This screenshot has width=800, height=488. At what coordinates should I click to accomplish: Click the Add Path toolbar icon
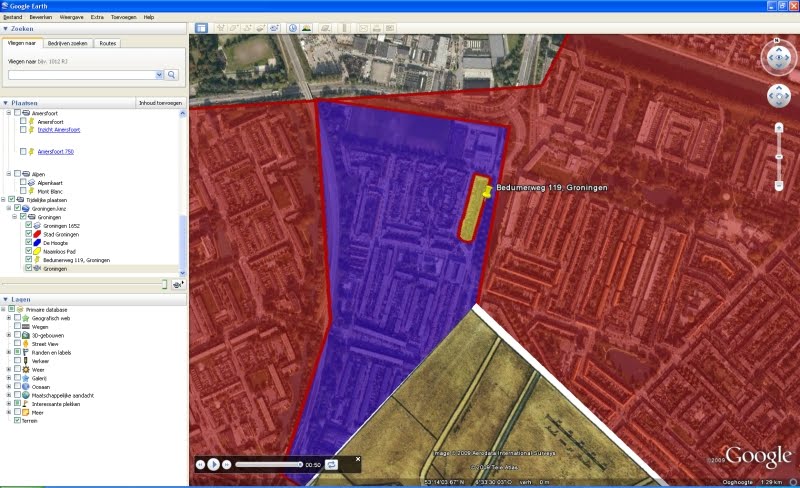pyautogui.click(x=247, y=28)
